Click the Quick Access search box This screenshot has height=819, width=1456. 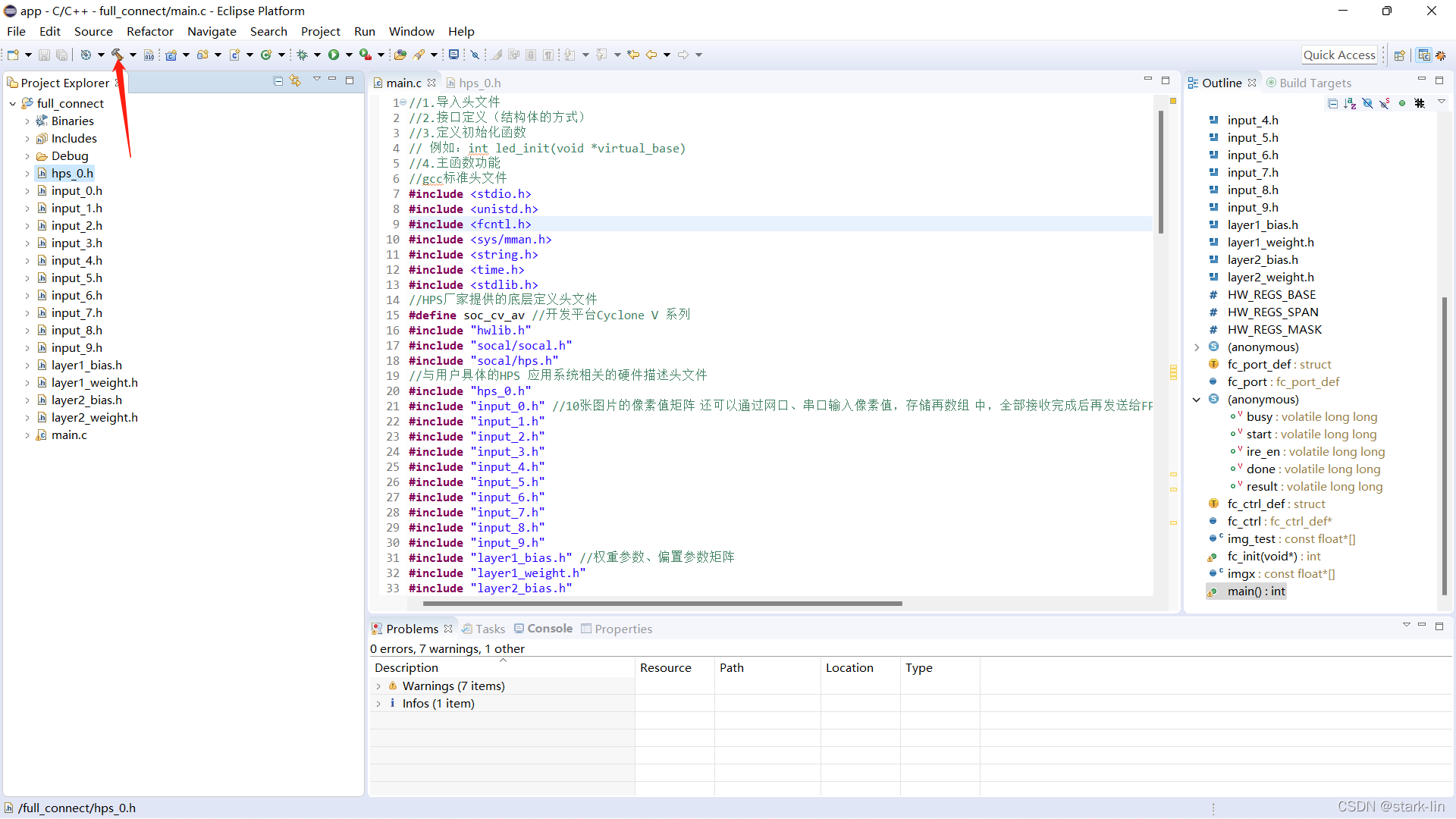coord(1339,55)
